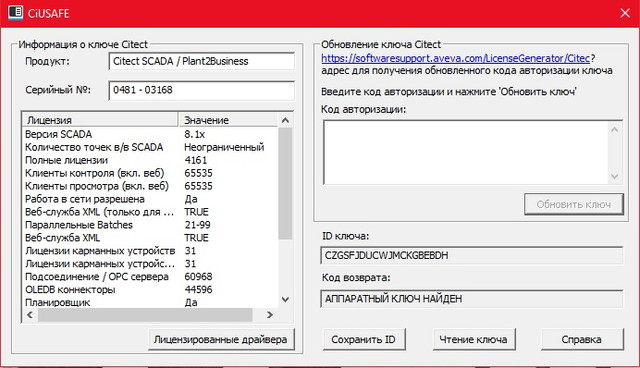Image resolution: width=640 pixels, height=368 pixels.
Task: Click authorization code box scroll down arrow
Action: tap(614, 177)
